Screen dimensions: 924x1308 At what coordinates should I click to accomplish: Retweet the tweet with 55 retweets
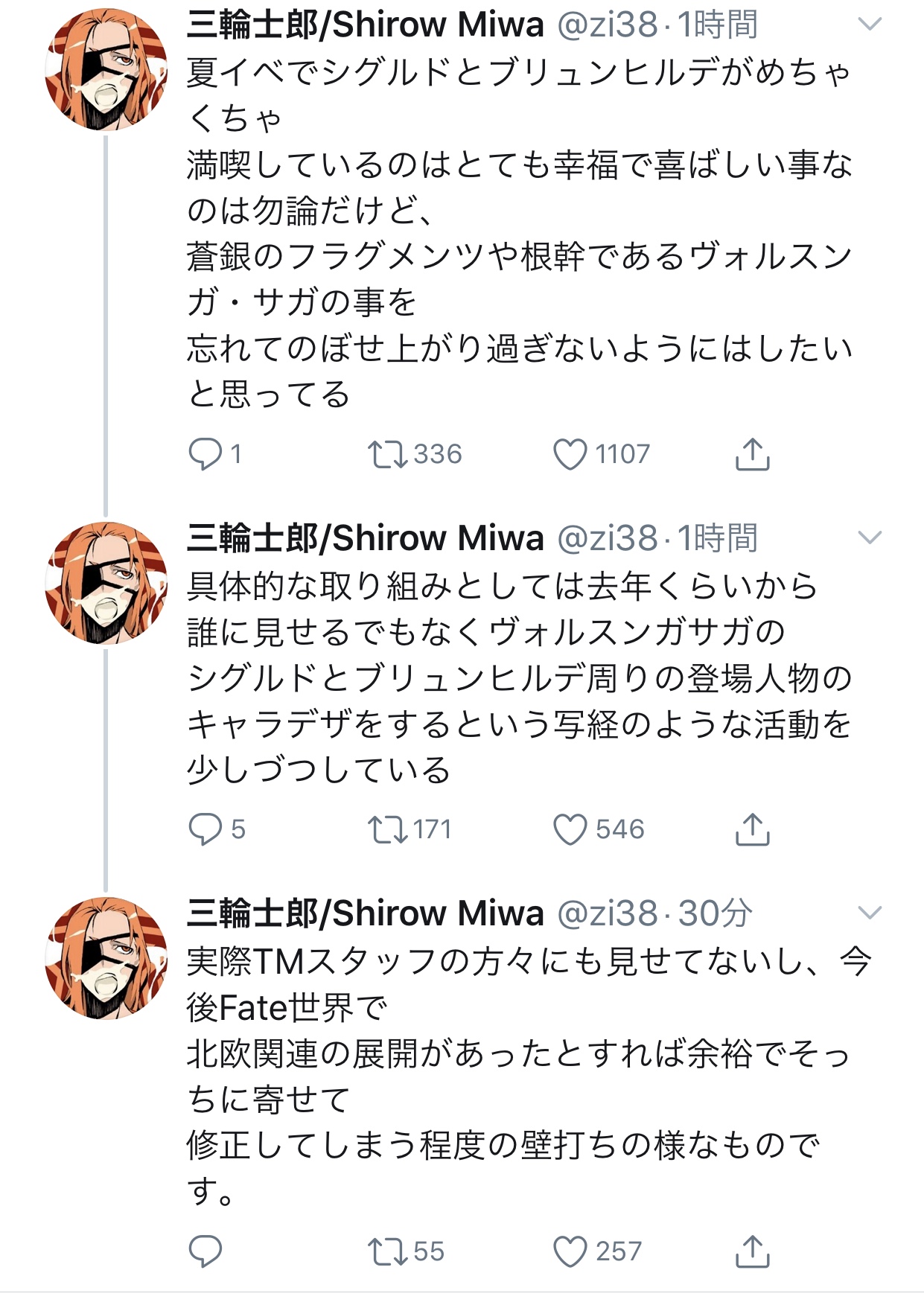pyautogui.click(x=387, y=1251)
